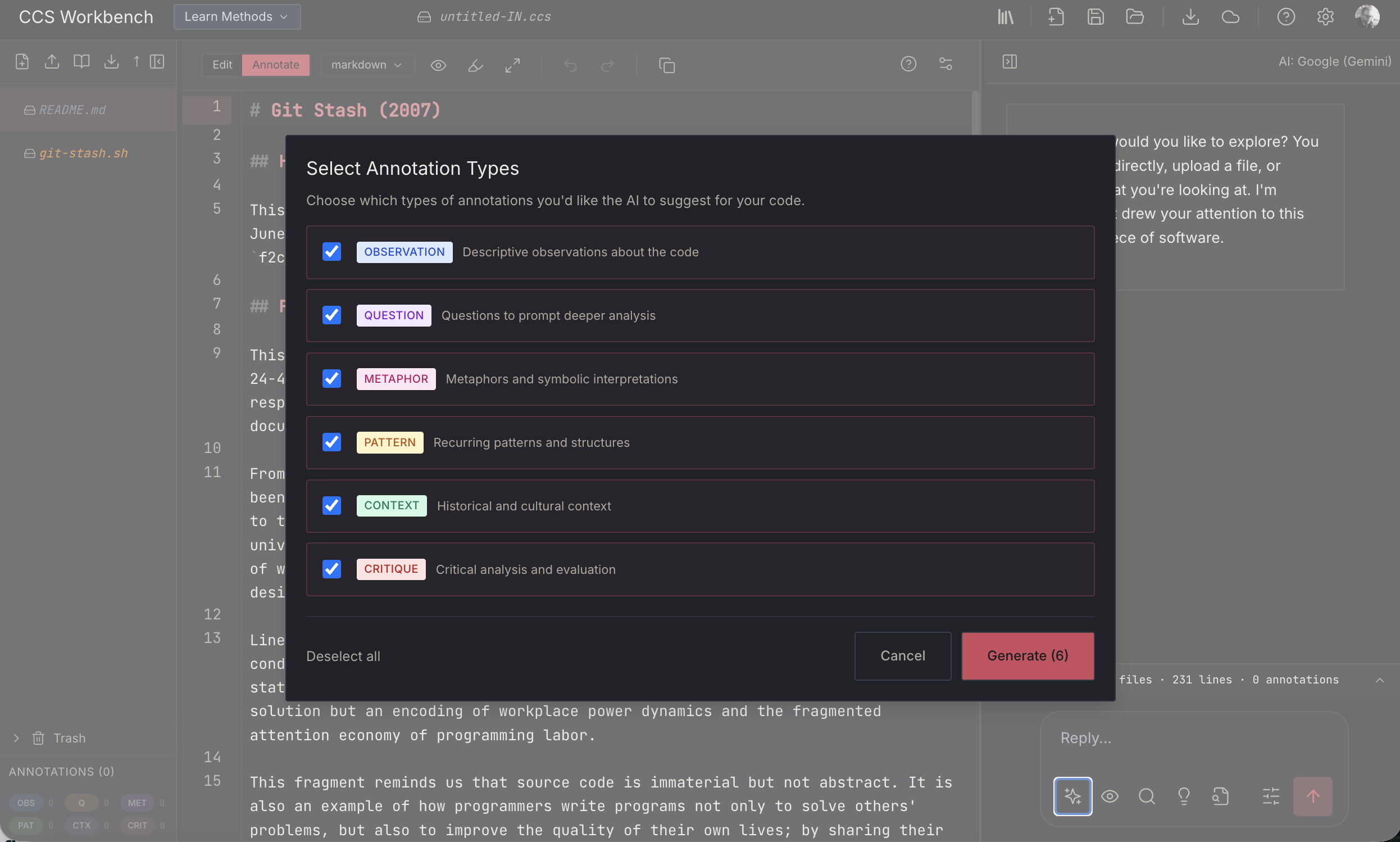Open the markdown language dropdown
This screenshot has height=842, width=1400.
[x=367, y=65]
